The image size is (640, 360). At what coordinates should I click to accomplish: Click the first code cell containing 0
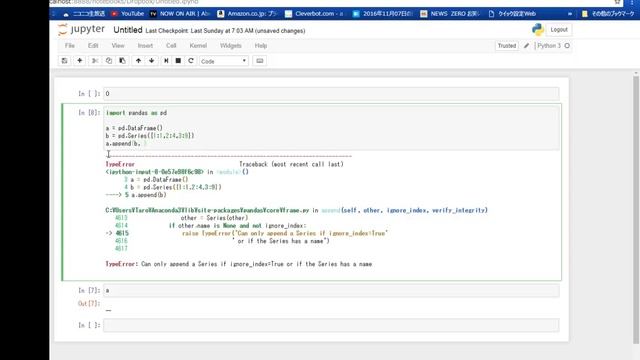point(331,94)
